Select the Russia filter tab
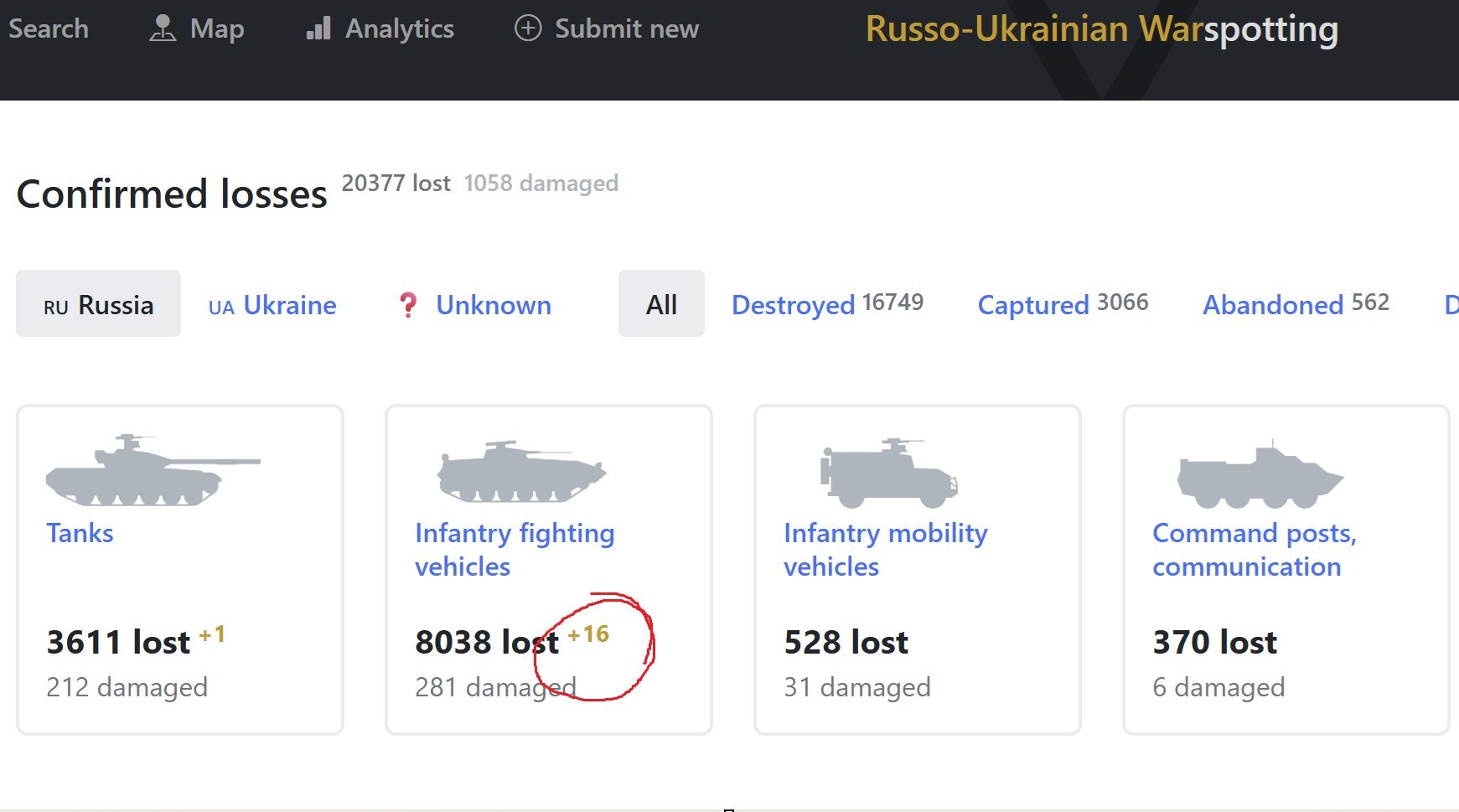 pos(98,304)
